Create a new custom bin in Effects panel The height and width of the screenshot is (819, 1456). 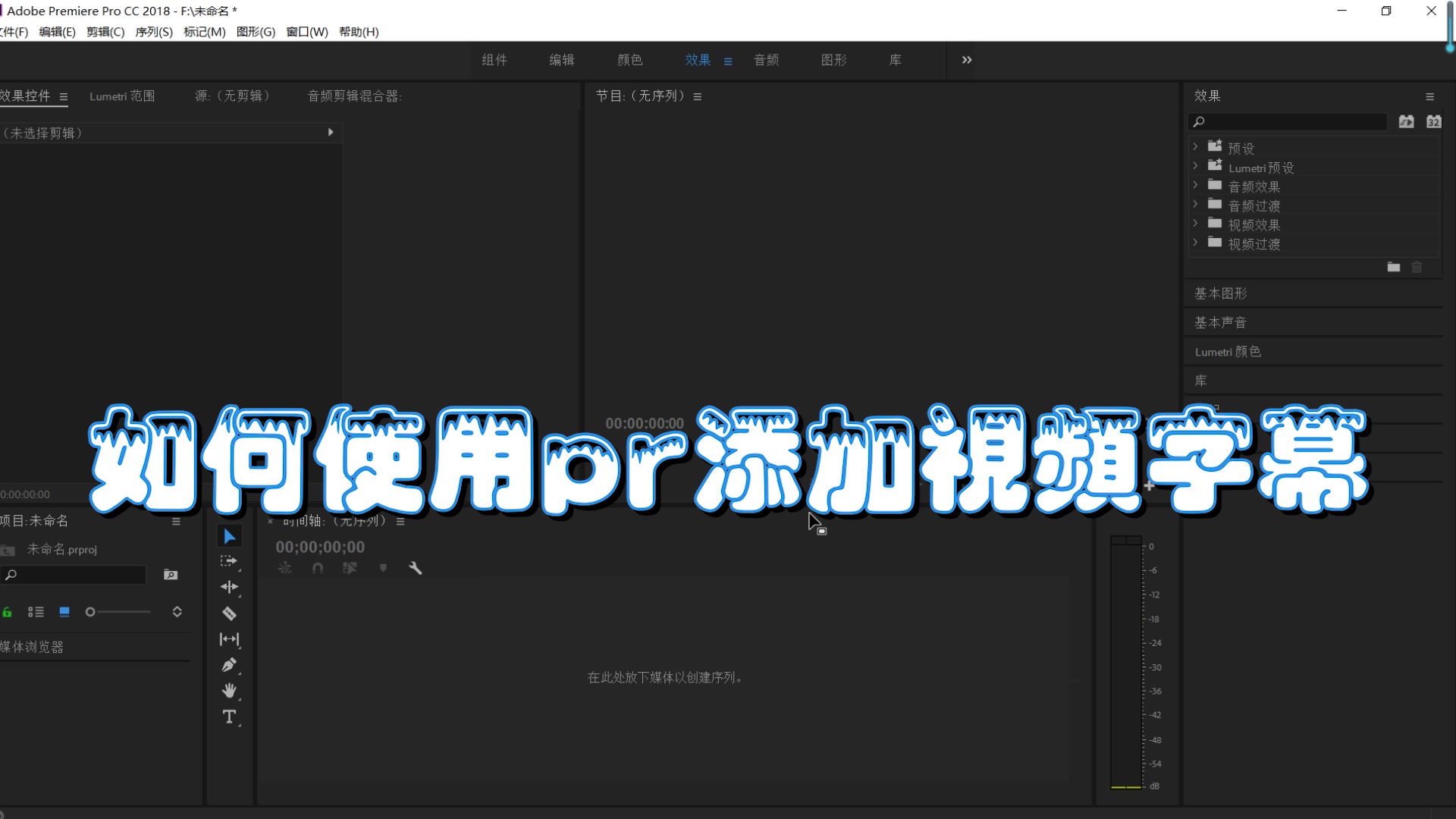(x=1394, y=267)
